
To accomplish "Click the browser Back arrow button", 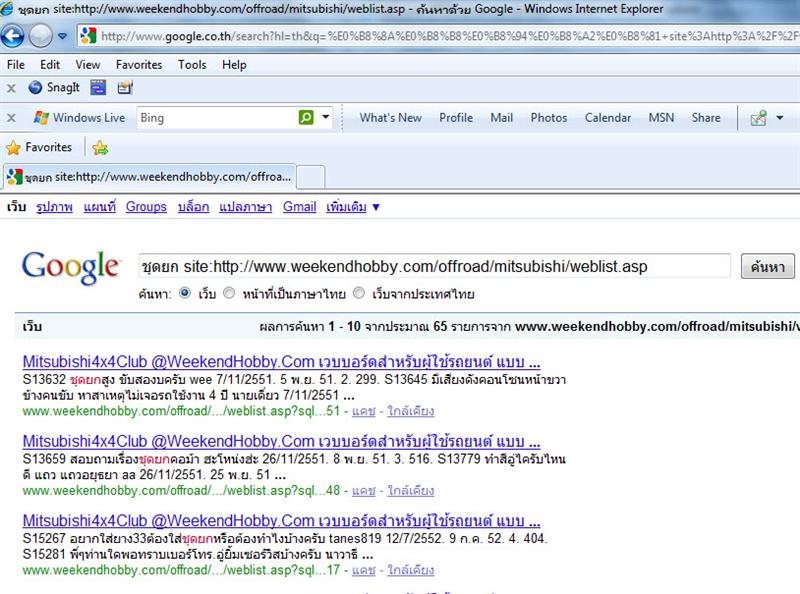I will (x=13, y=36).
